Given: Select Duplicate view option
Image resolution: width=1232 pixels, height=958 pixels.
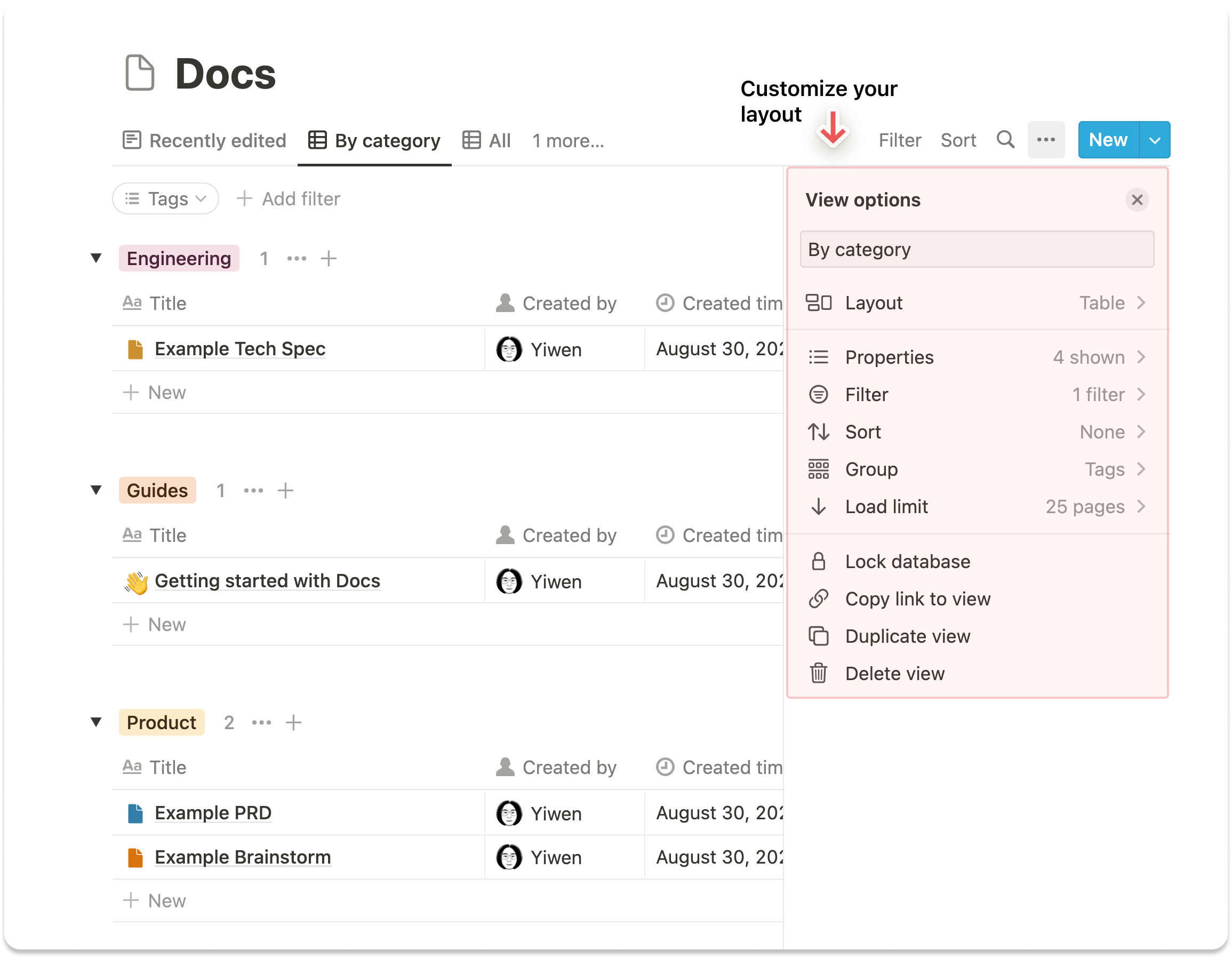Looking at the screenshot, I should pyautogui.click(x=907, y=636).
